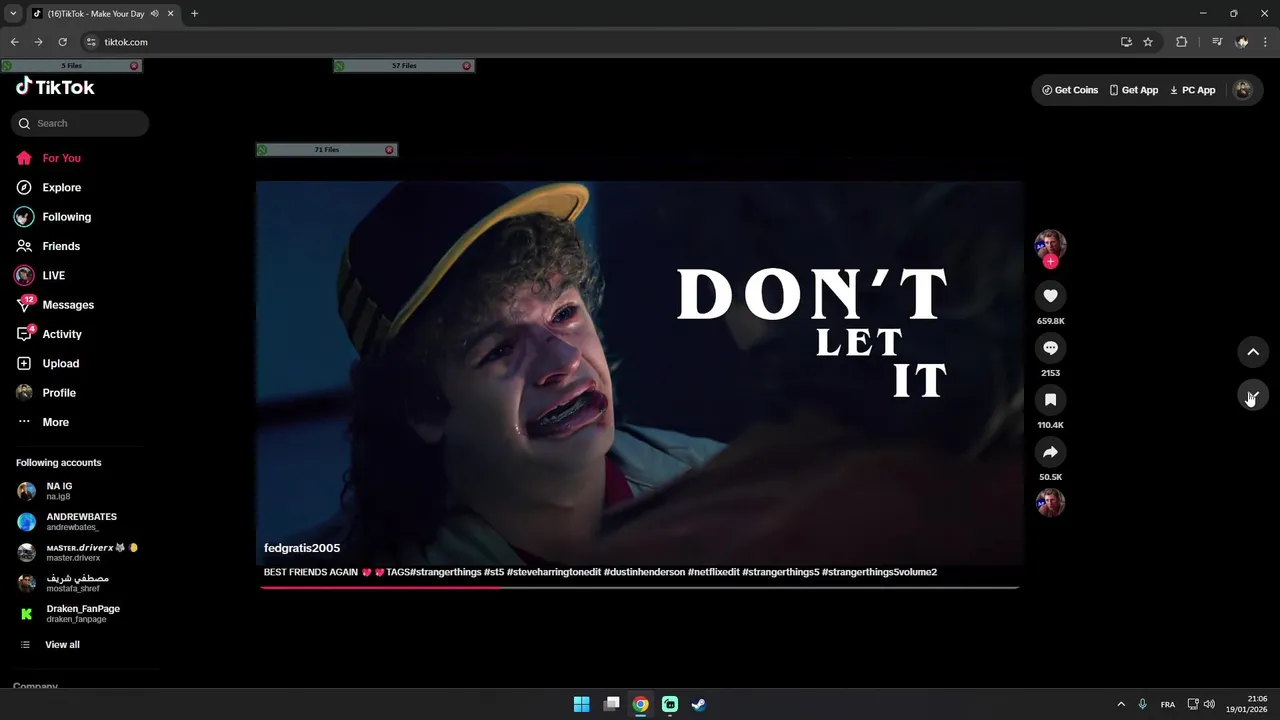Close the 71 Files overlay bar
1280x720 pixels.
389,150
